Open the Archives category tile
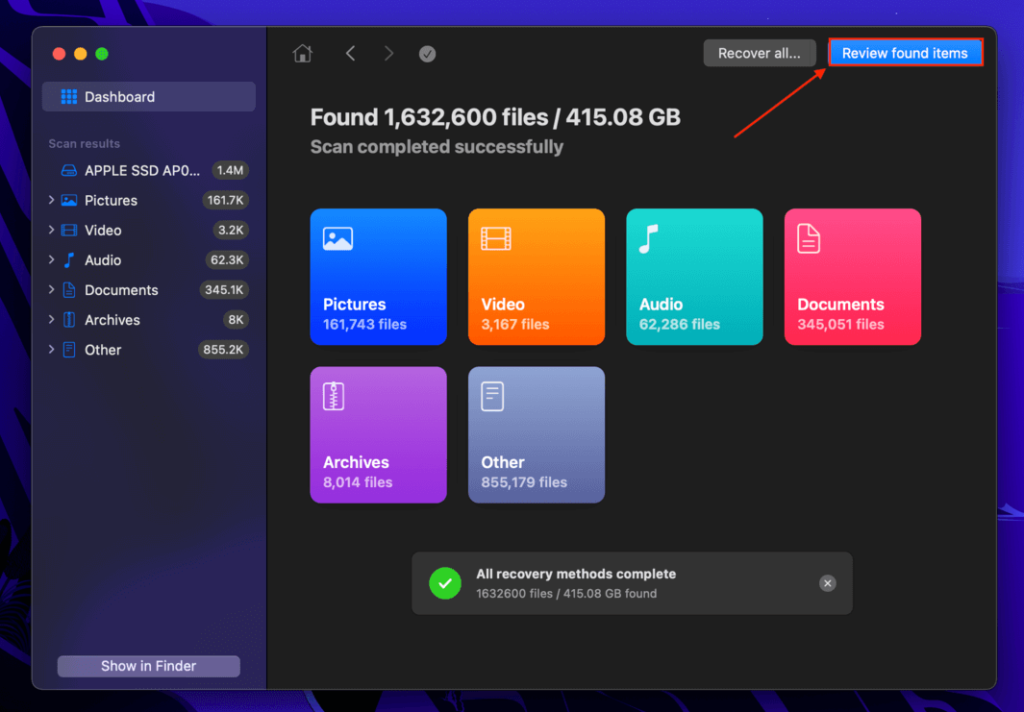 (378, 434)
